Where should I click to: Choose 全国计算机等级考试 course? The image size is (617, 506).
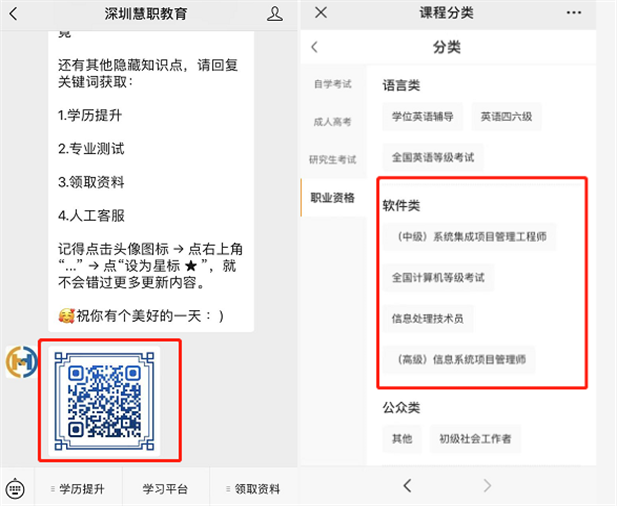pos(438,278)
